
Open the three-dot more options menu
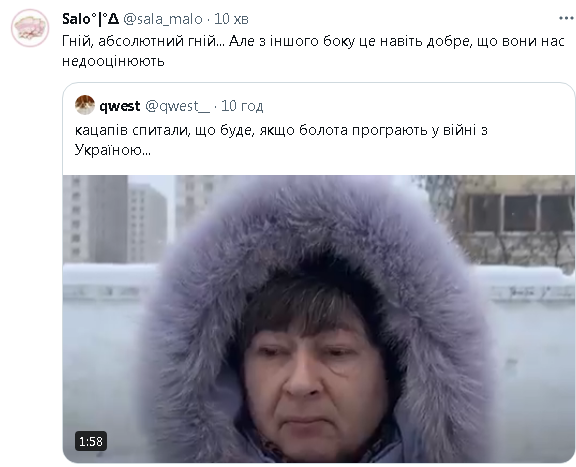point(567,18)
